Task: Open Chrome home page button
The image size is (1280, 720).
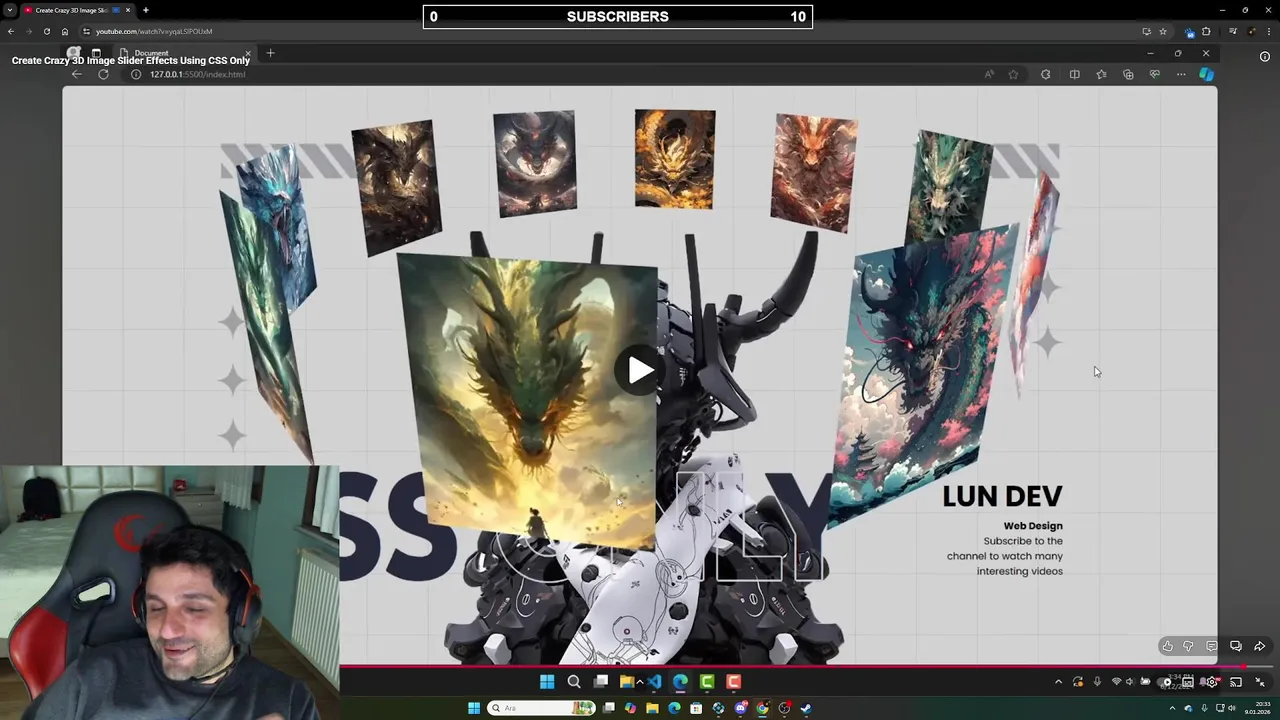Action: point(64,31)
